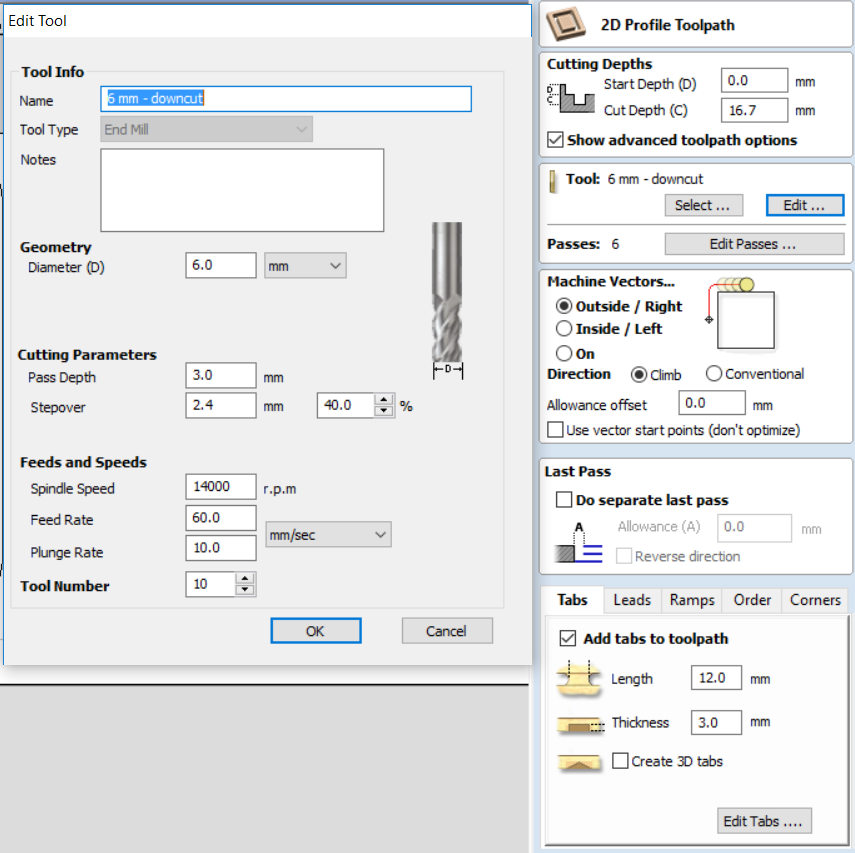Switch to the Ramps tab
Image resolution: width=855 pixels, height=853 pixels.
692,600
